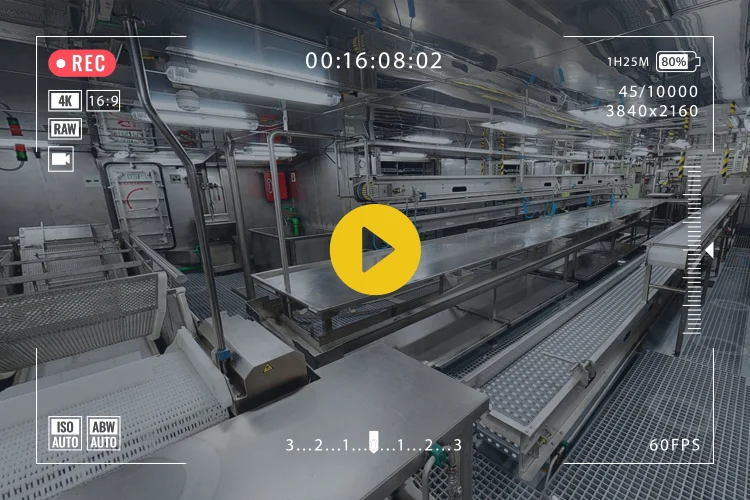This screenshot has height=500, width=750.
Task: Click the battery 80% icon
Action: [677, 62]
